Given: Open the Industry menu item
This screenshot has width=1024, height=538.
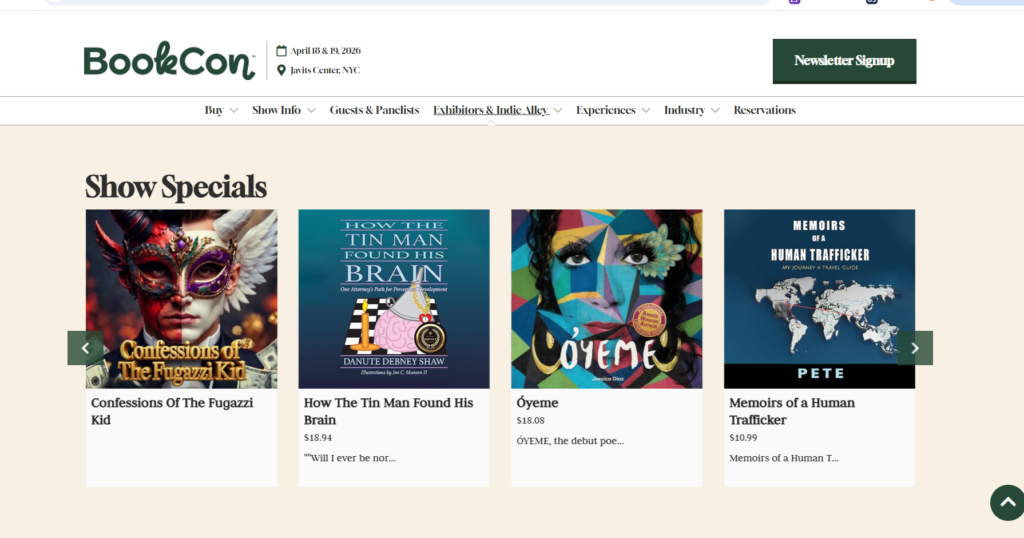Looking at the screenshot, I should 684,110.
